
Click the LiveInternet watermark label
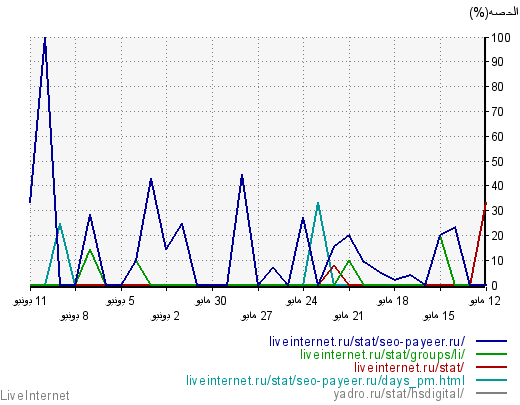35,396
